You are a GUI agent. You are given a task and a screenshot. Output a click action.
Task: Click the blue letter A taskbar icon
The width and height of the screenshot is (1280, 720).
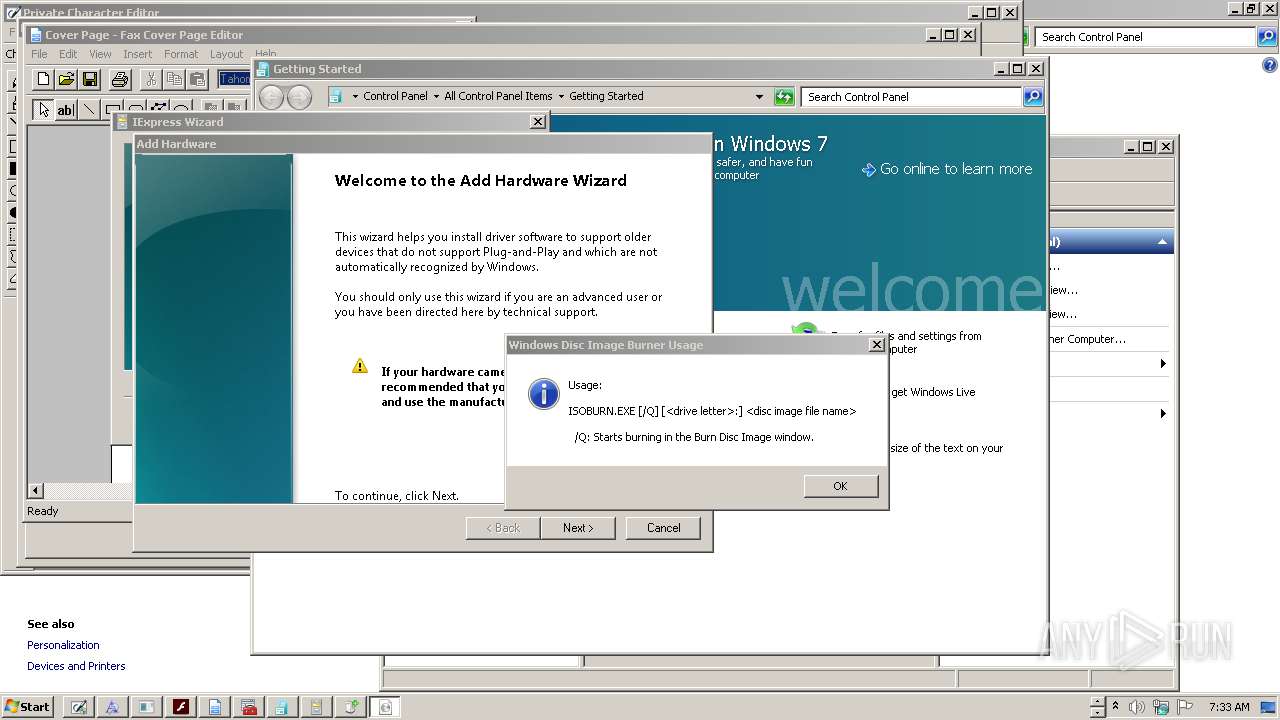111,707
